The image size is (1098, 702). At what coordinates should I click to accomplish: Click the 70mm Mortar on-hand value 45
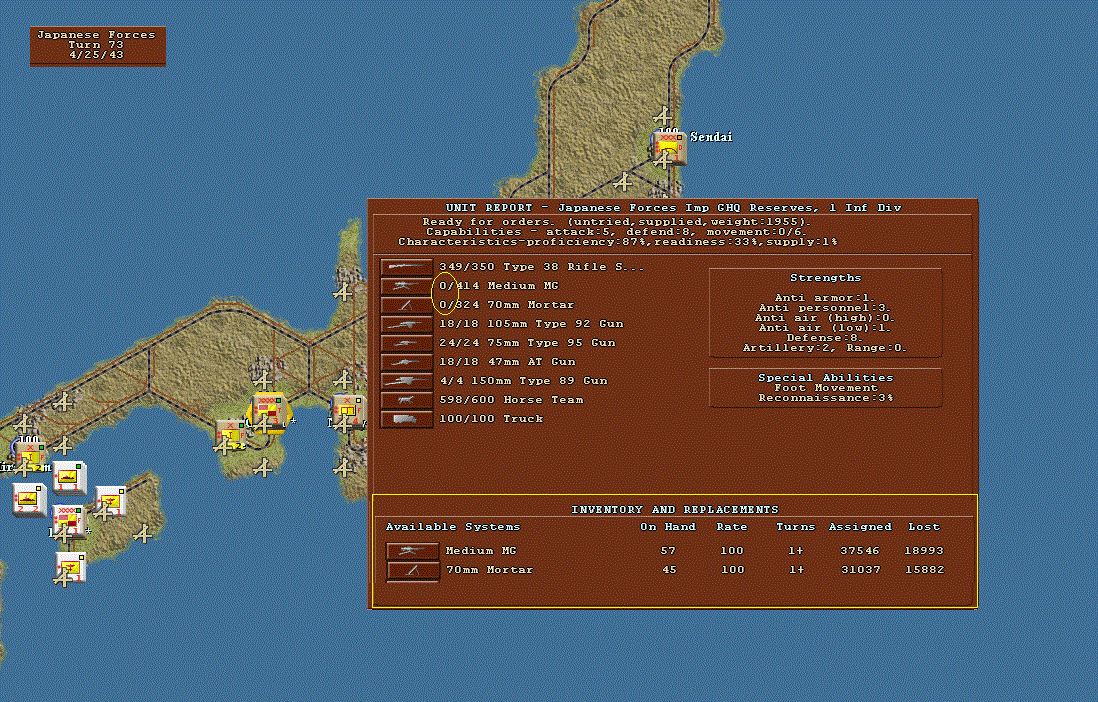point(669,570)
